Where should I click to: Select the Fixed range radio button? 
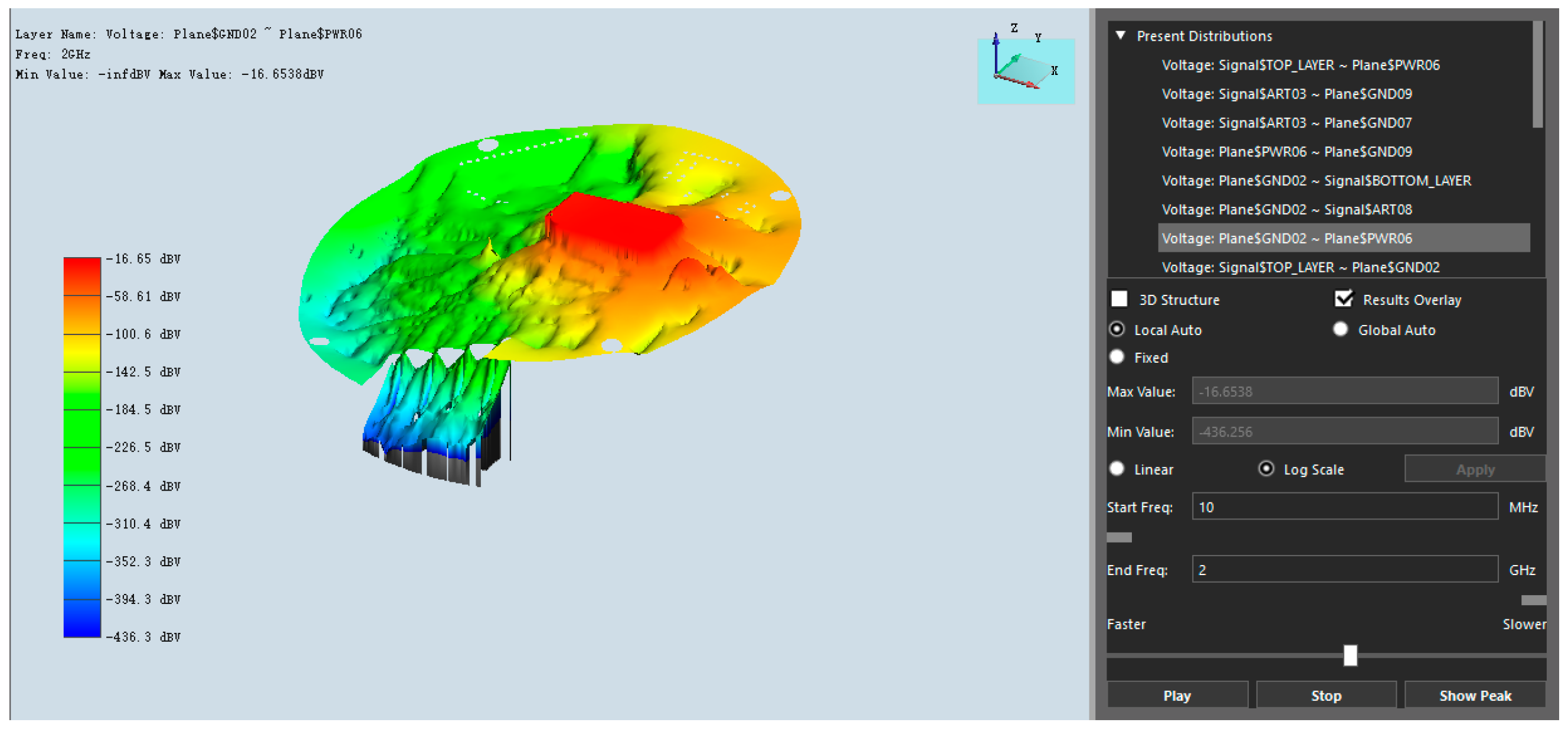point(1117,357)
